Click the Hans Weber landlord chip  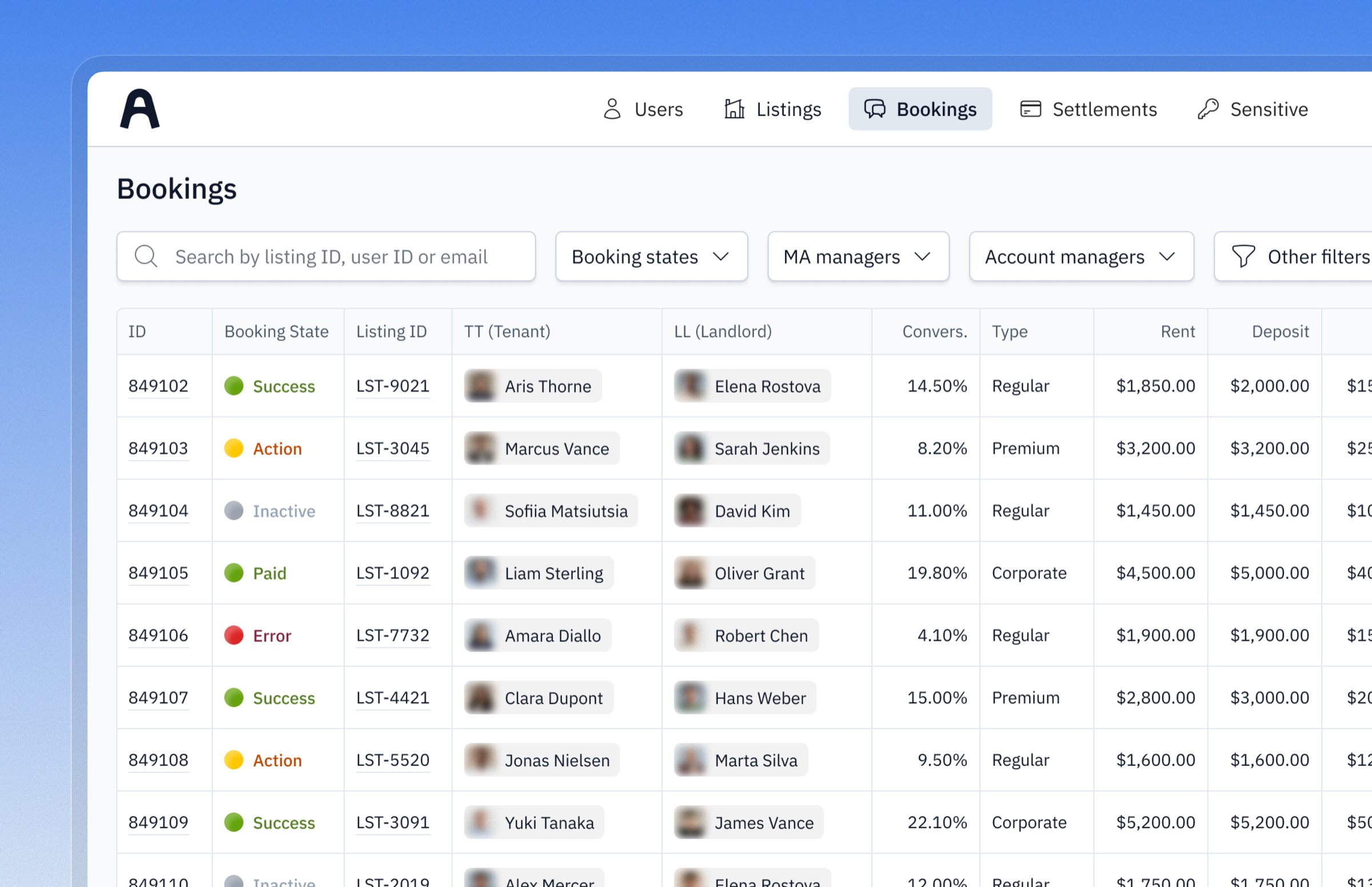pos(745,698)
